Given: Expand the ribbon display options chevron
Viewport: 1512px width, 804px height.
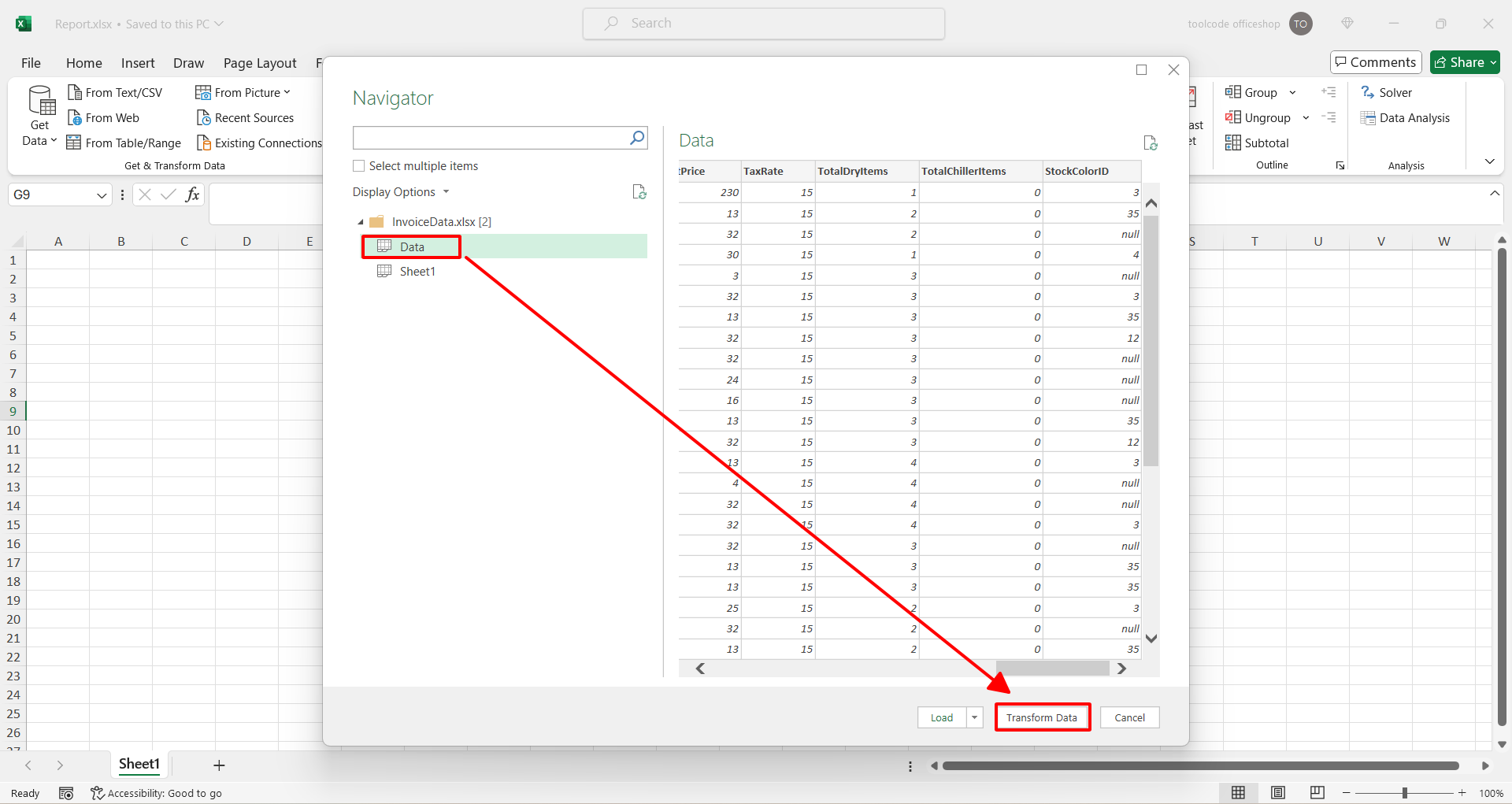Looking at the screenshot, I should point(1489,161).
